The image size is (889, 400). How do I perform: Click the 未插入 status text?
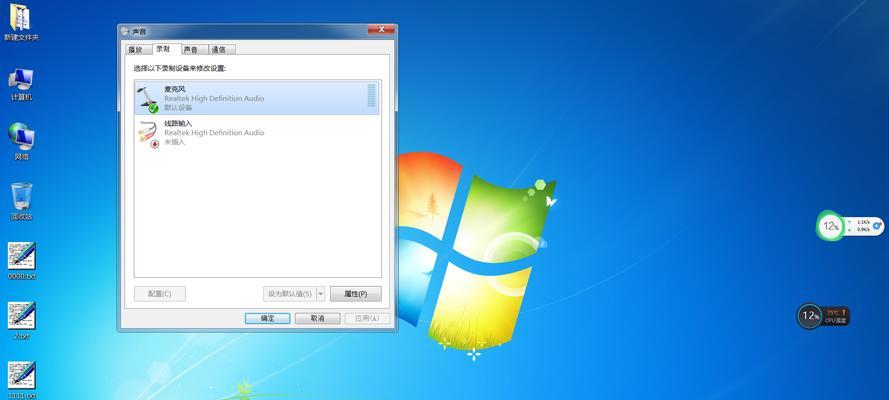coord(175,142)
